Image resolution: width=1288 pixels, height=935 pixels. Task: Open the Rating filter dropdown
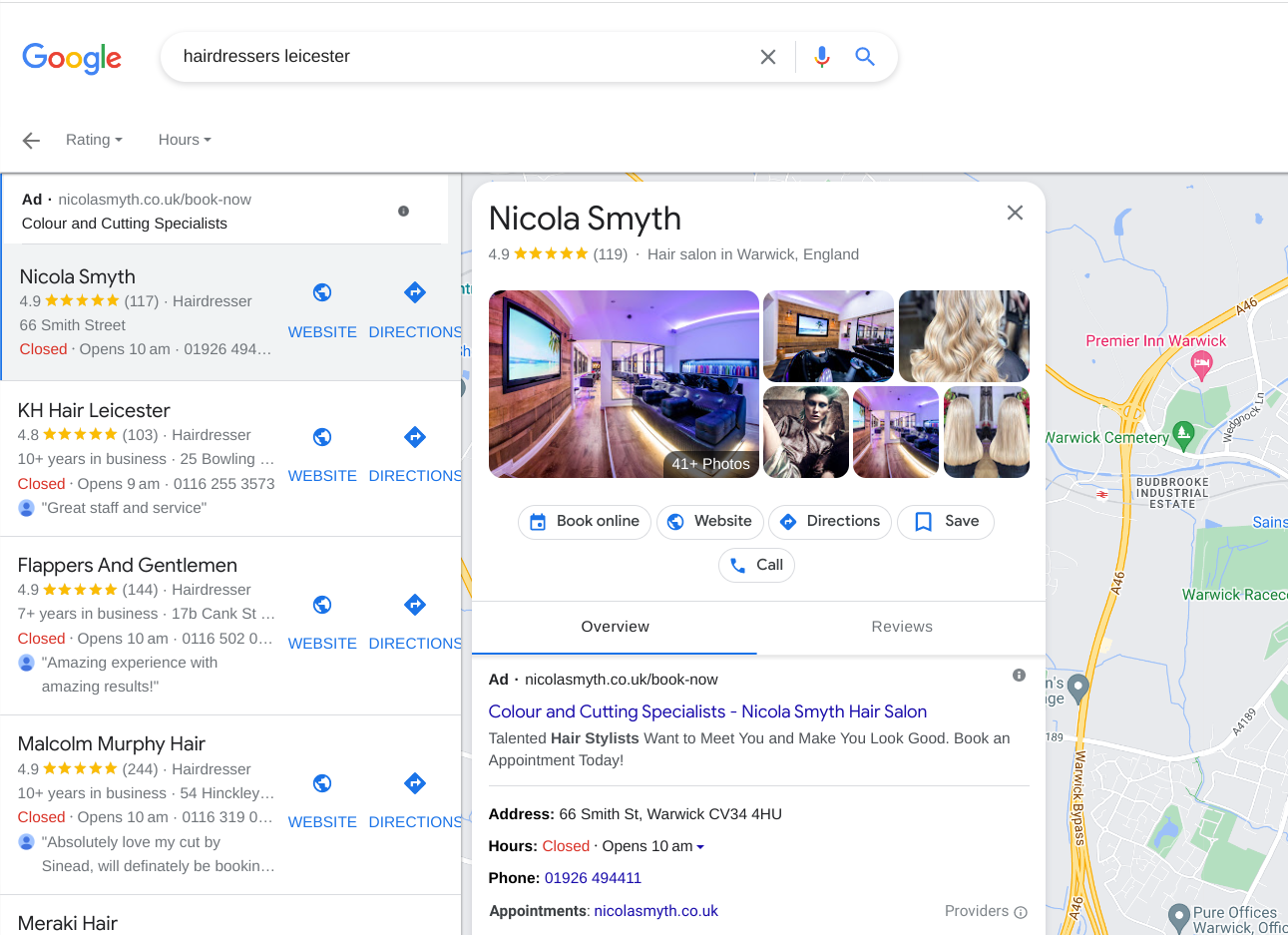point(94,140)
